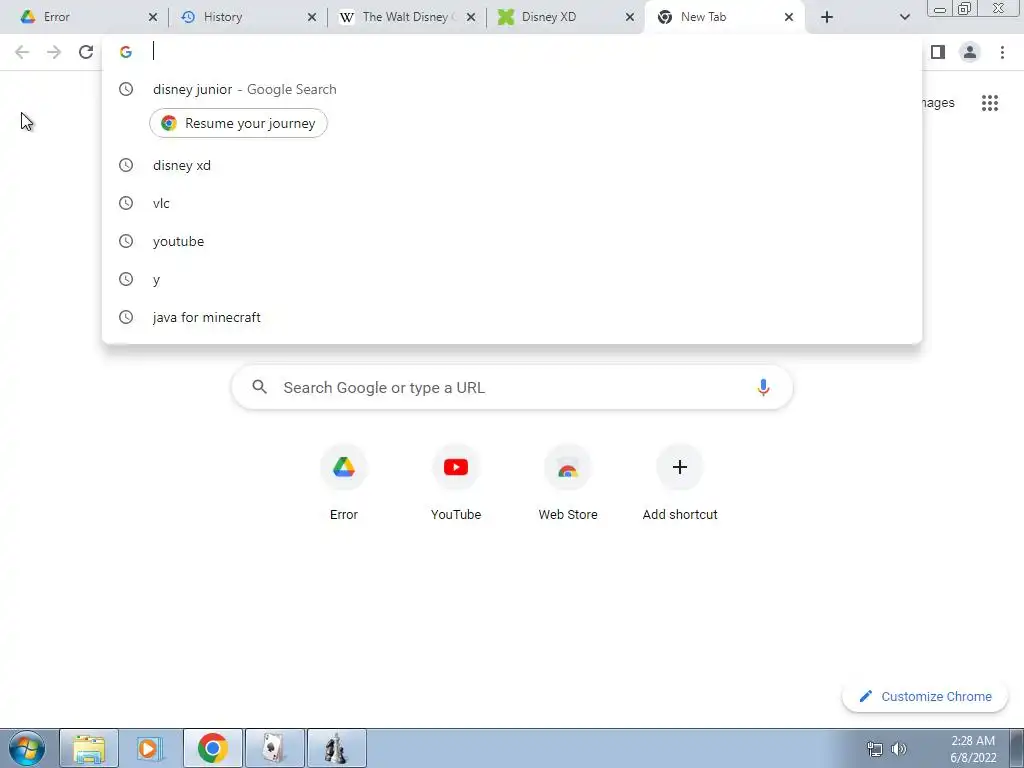Open the volume speaker tray icon
This screenshot has width=1024, height=768.
(x=899, y=749)
